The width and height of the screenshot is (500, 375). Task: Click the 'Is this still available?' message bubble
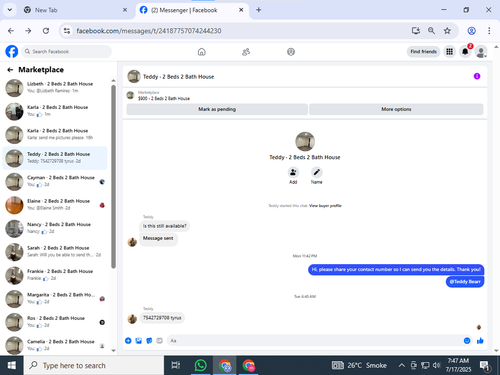pyautogui.click(x=164, y=226)
